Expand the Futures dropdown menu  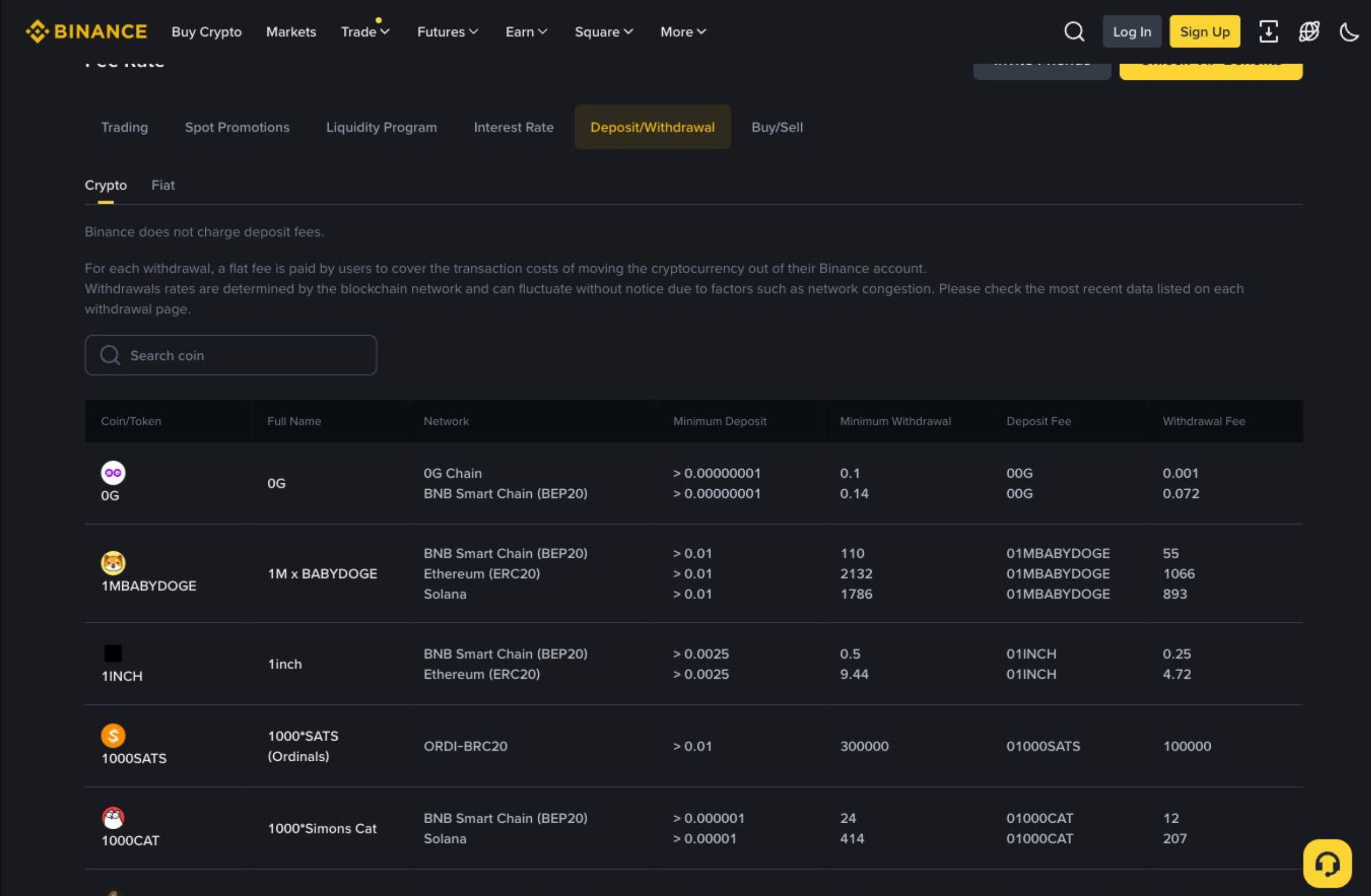pyautogui.click(x=448, y=31)
